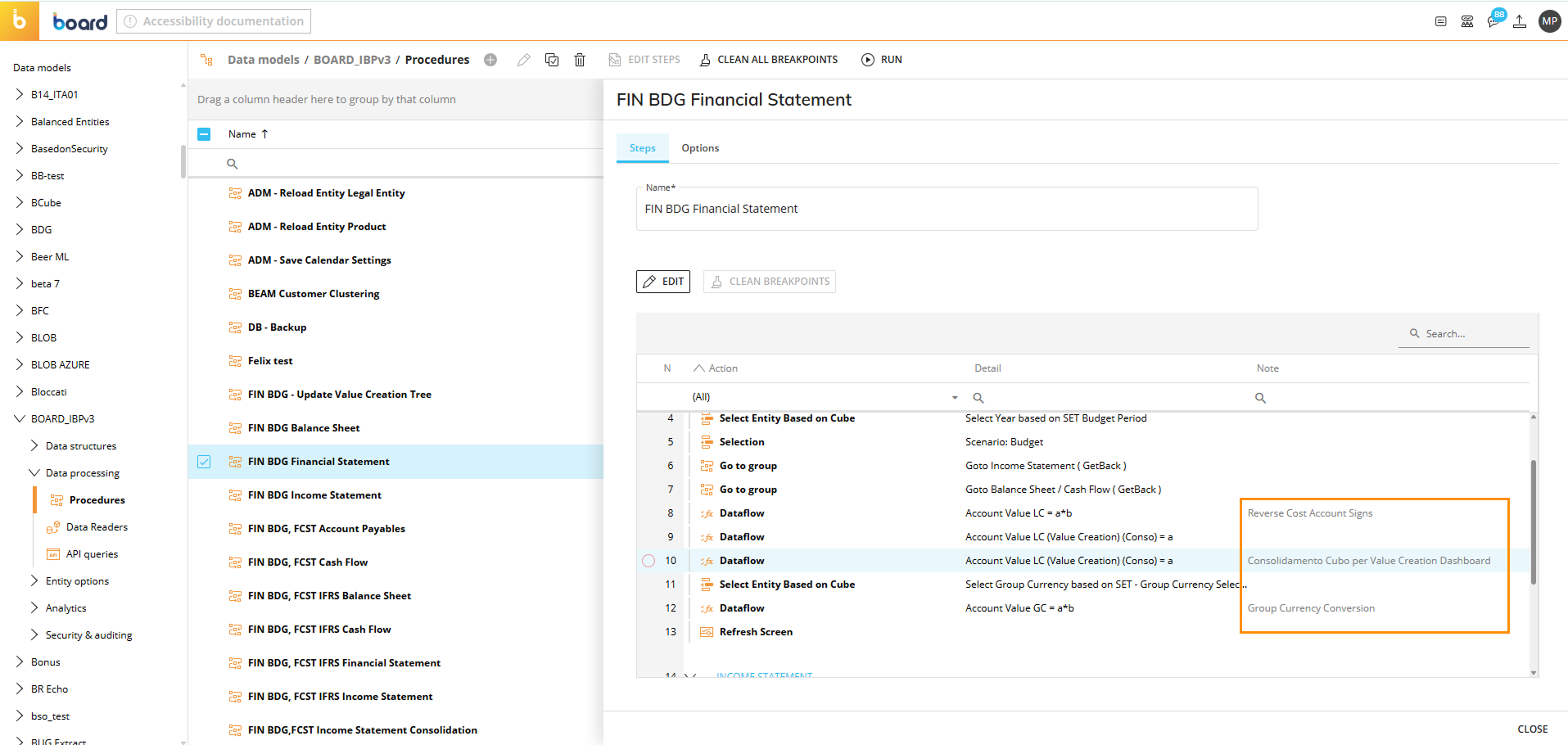Select step 11 Select Entity Based on Cube
1568x745 pixels.
tap(1083, 585)
